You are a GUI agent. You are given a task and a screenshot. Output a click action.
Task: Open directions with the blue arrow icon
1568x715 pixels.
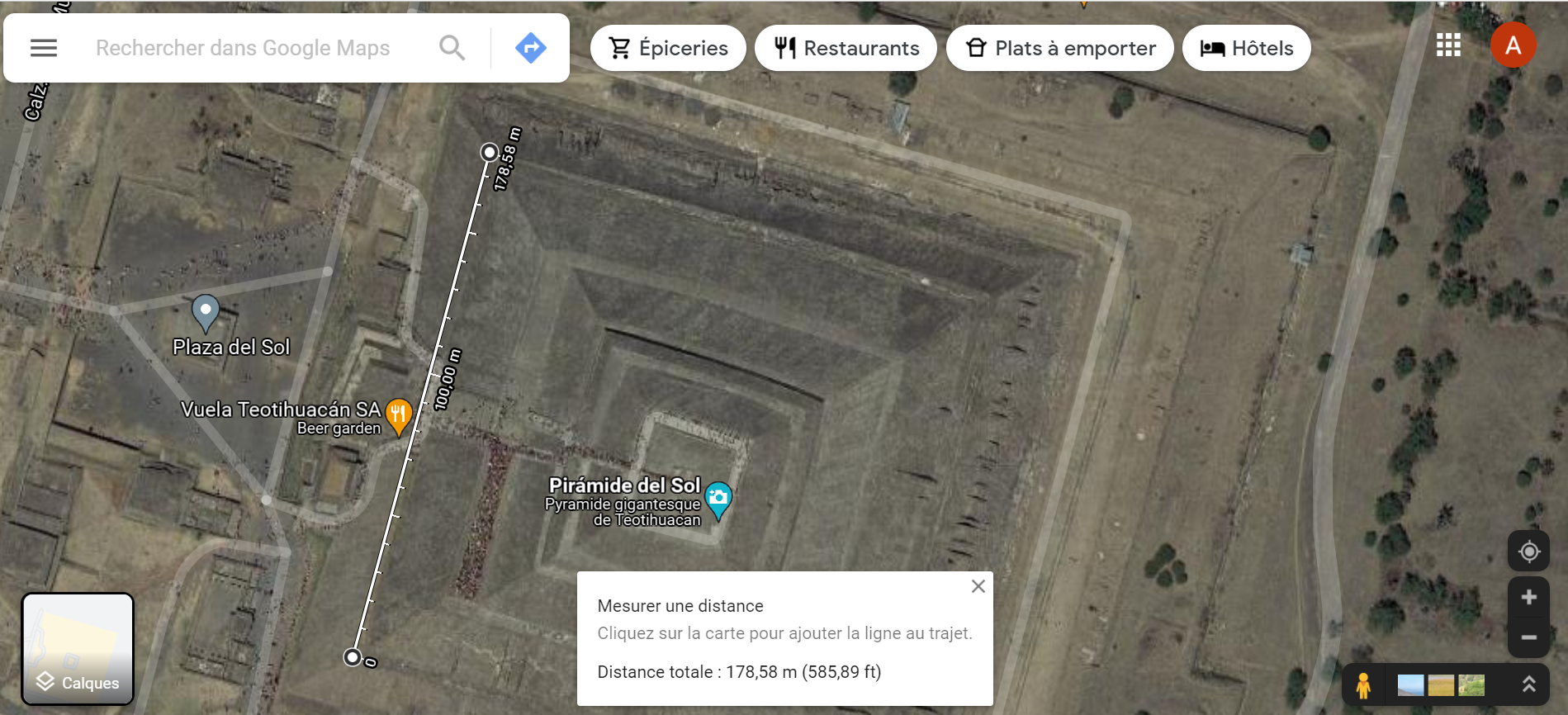[530, 48]
